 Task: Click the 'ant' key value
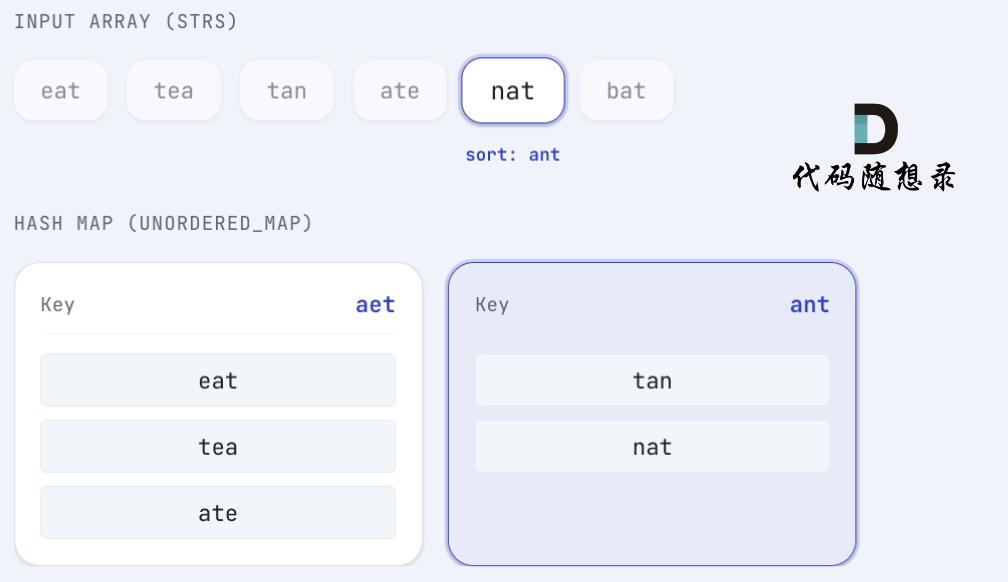coord(809,305)
